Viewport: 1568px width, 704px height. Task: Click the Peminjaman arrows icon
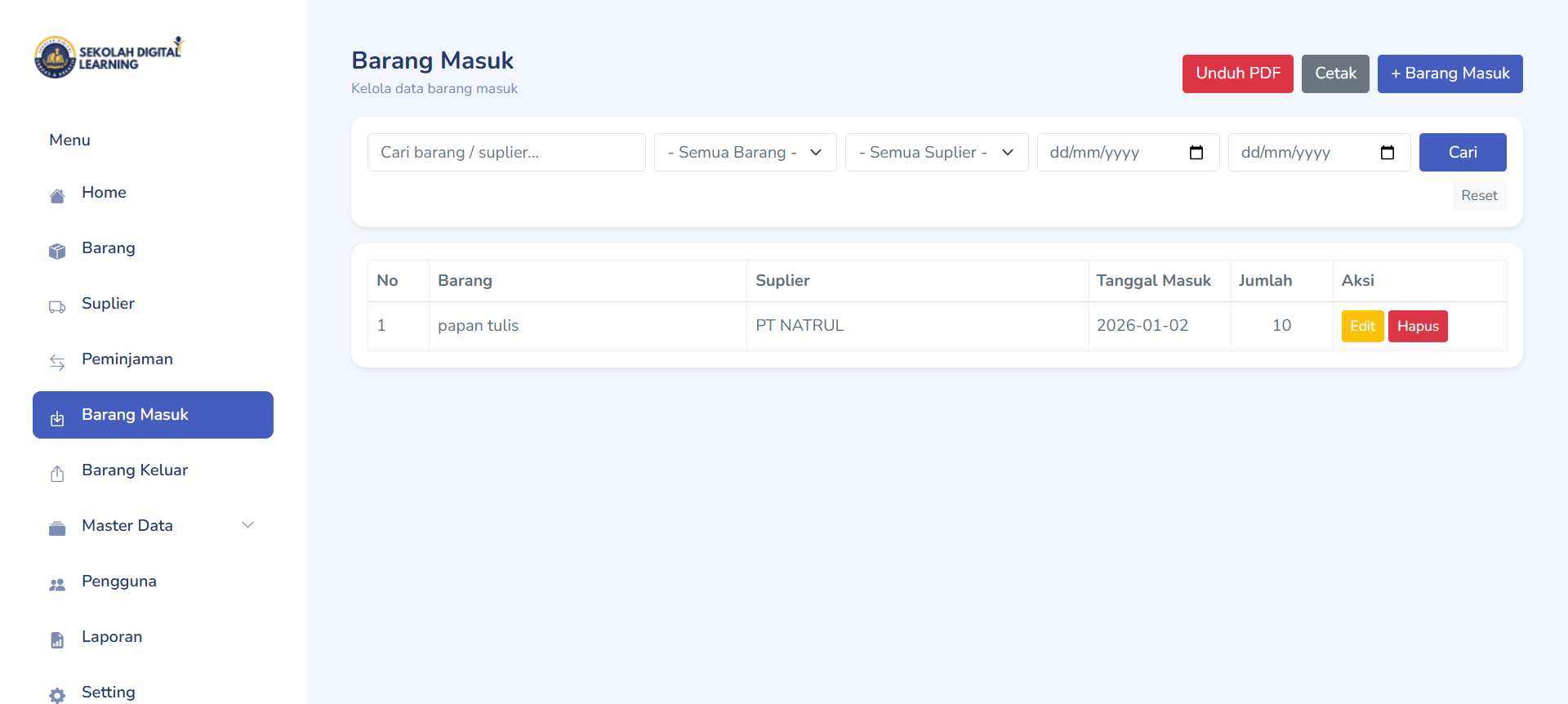click(57, 363)
